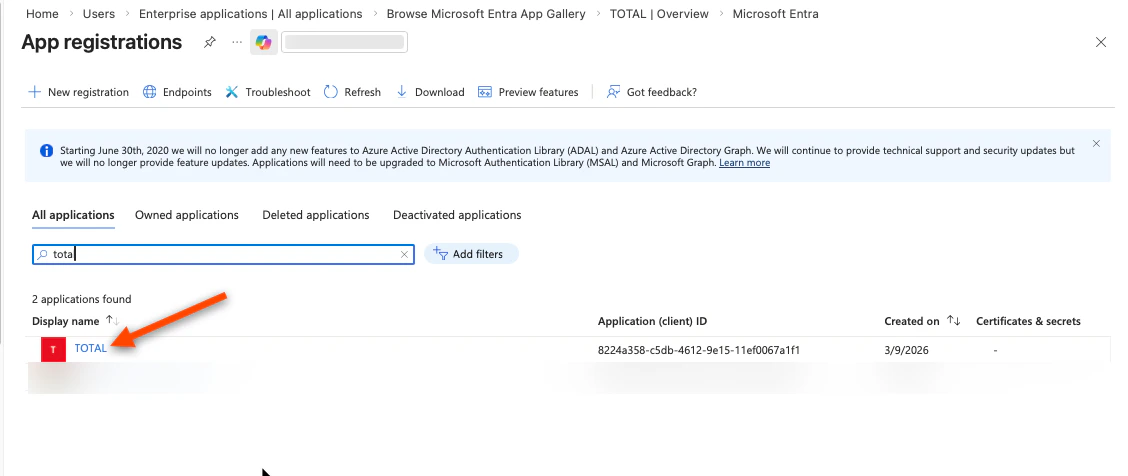Focus the application search box

pyautogui.click(x=223, y=254)
